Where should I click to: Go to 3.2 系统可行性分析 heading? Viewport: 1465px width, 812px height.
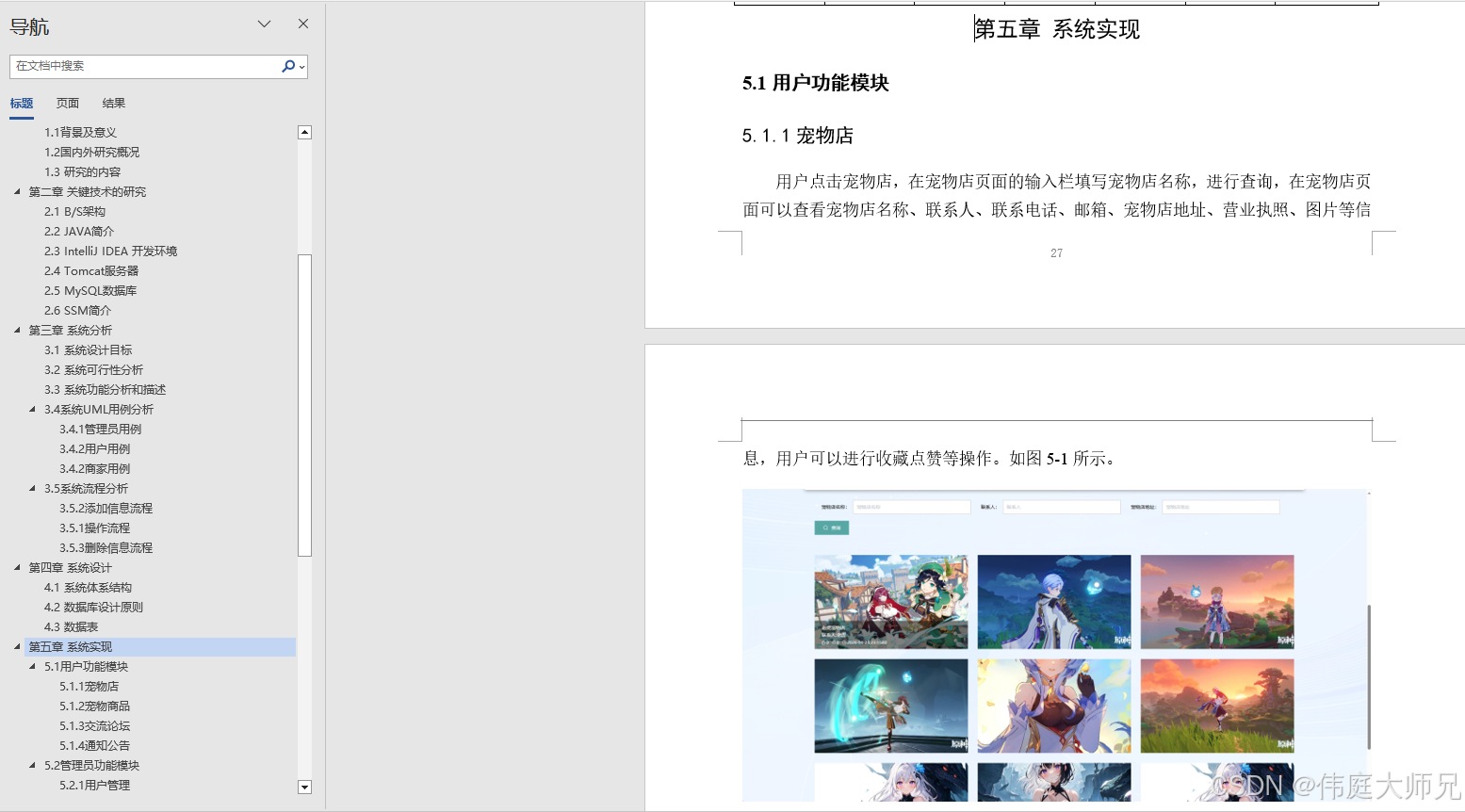coord(94,370)
